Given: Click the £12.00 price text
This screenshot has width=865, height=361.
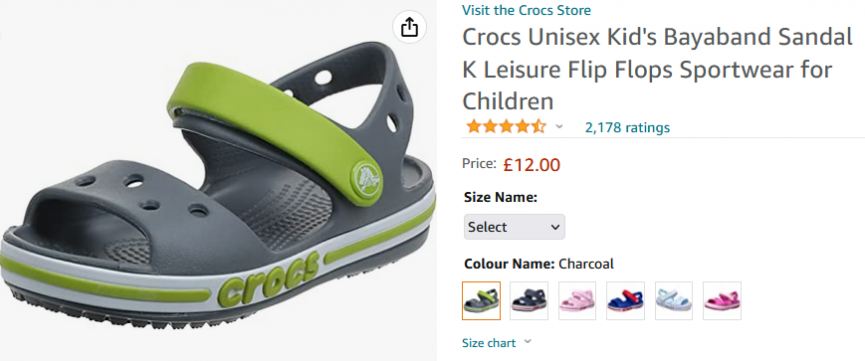Looking at the screenshot, I should (531, 164).
